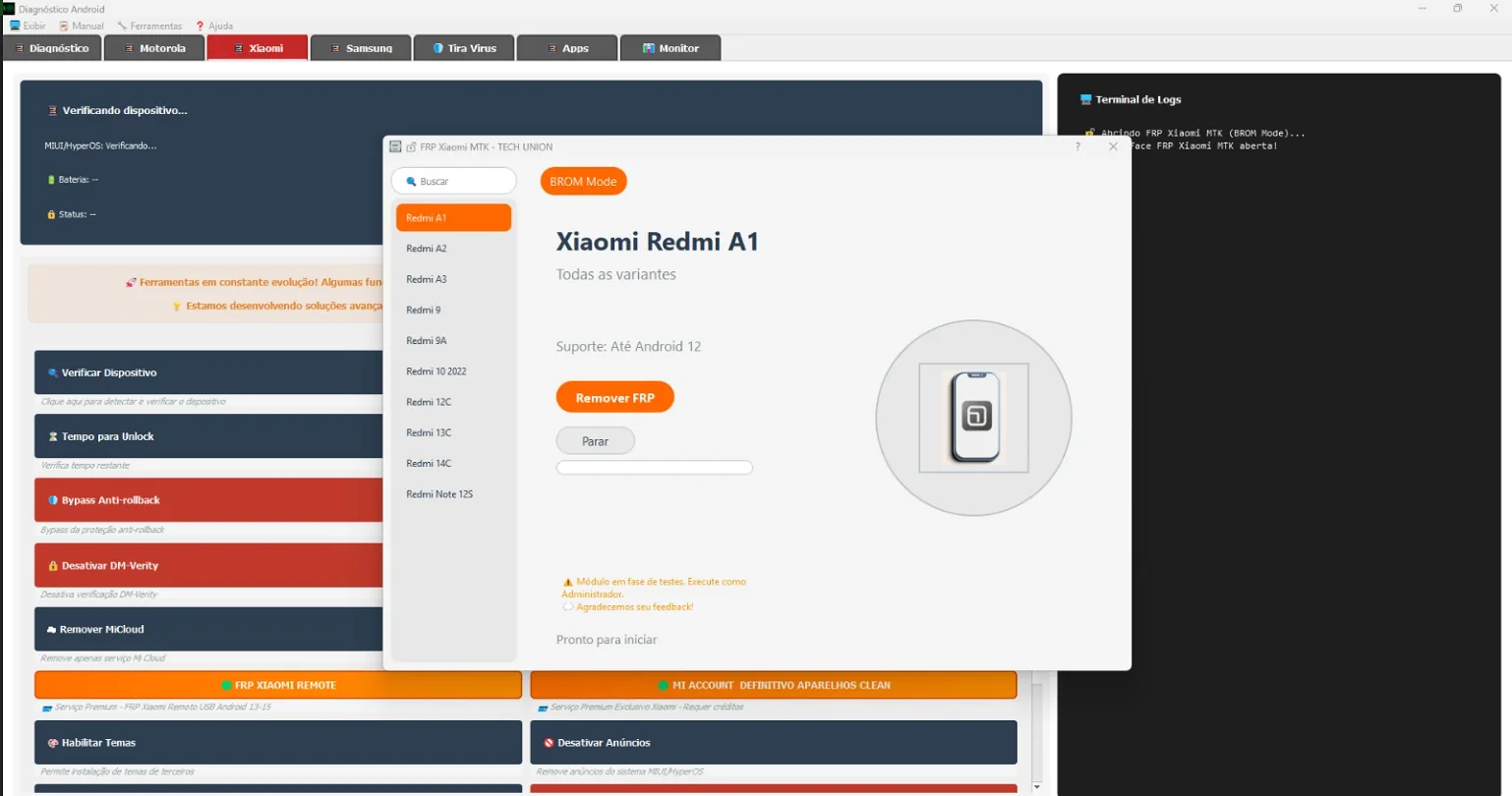This screenshot has width=1512, height=796.
Task: Click the help icon in the FRP Xiaomi MTK dialog
Action: click(x=1077, y=145)
